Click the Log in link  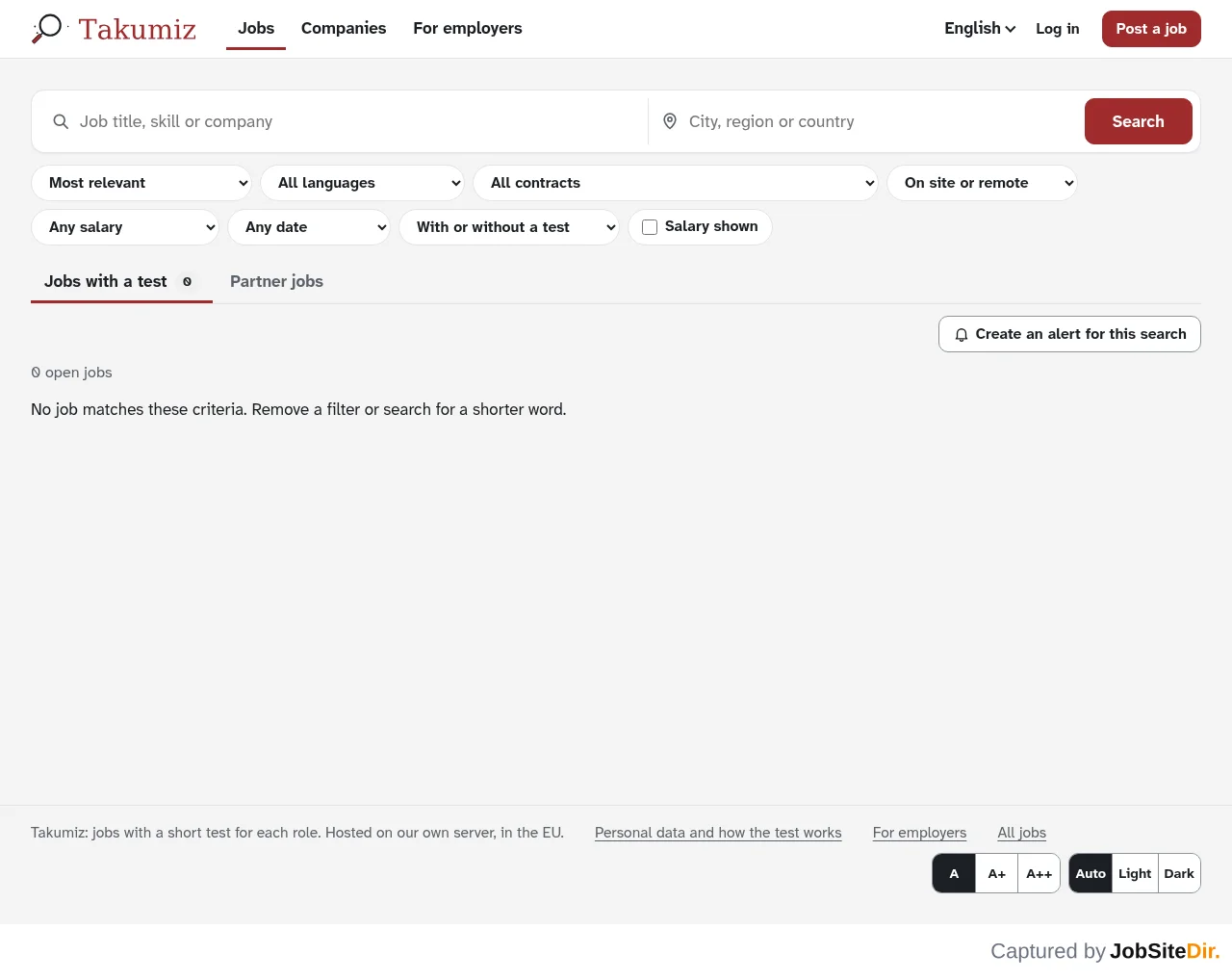point(1058,29)
